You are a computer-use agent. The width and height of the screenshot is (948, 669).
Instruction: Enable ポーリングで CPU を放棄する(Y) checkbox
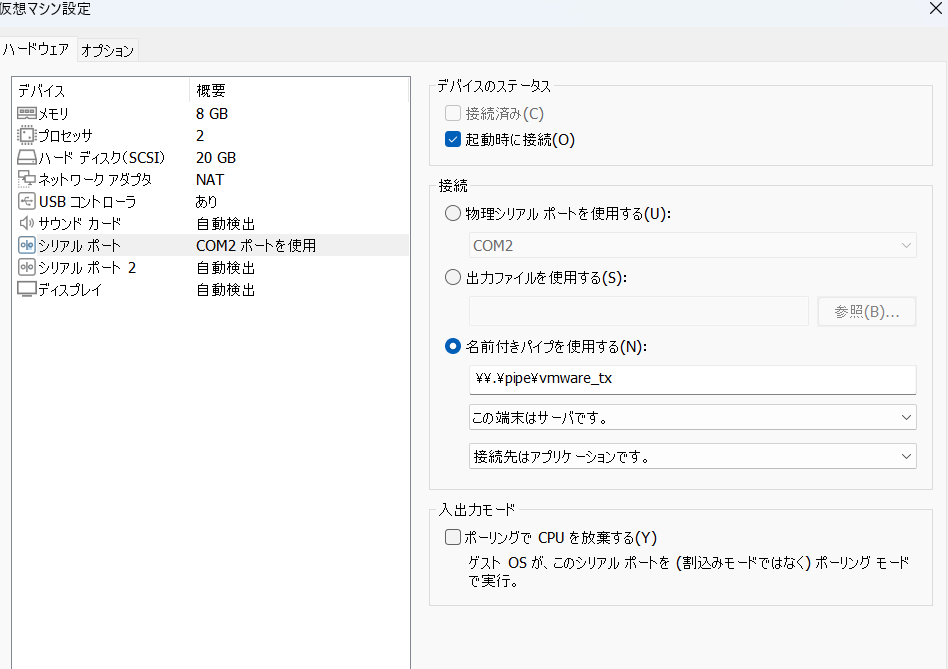pyautogui.click(x=453, y=537)
